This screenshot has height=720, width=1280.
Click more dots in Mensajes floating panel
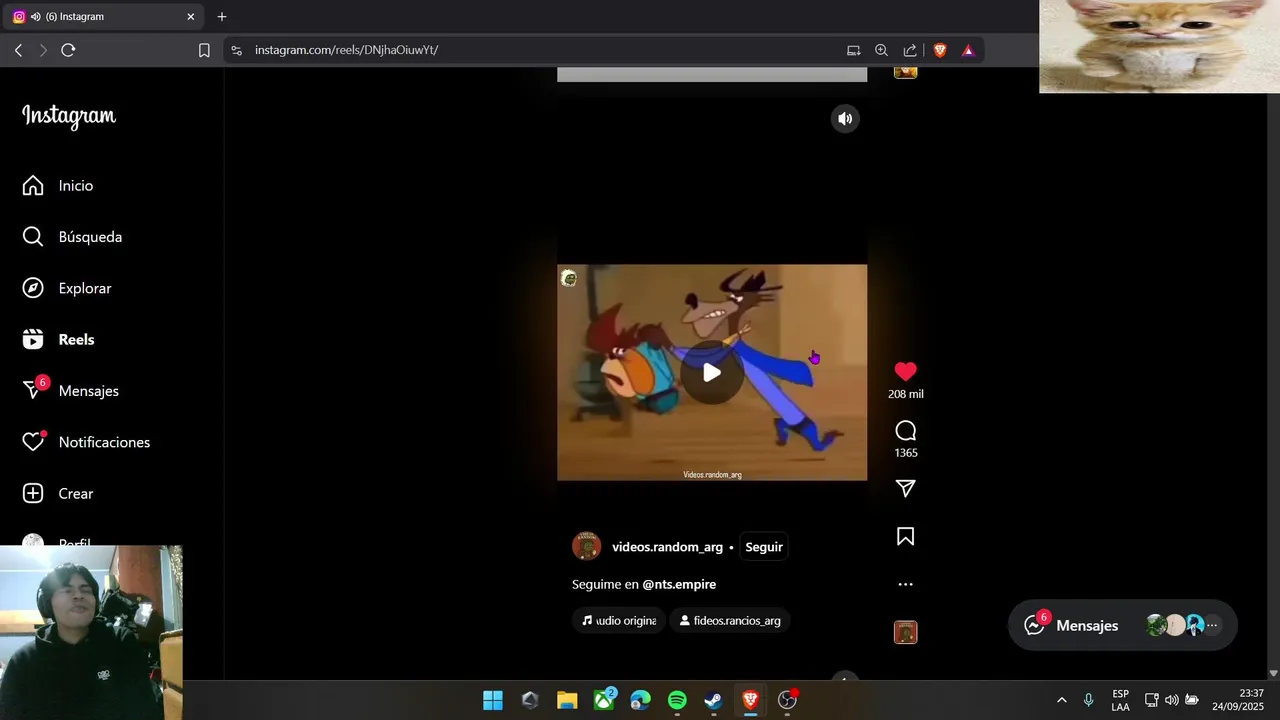(x=1212, y=626)
